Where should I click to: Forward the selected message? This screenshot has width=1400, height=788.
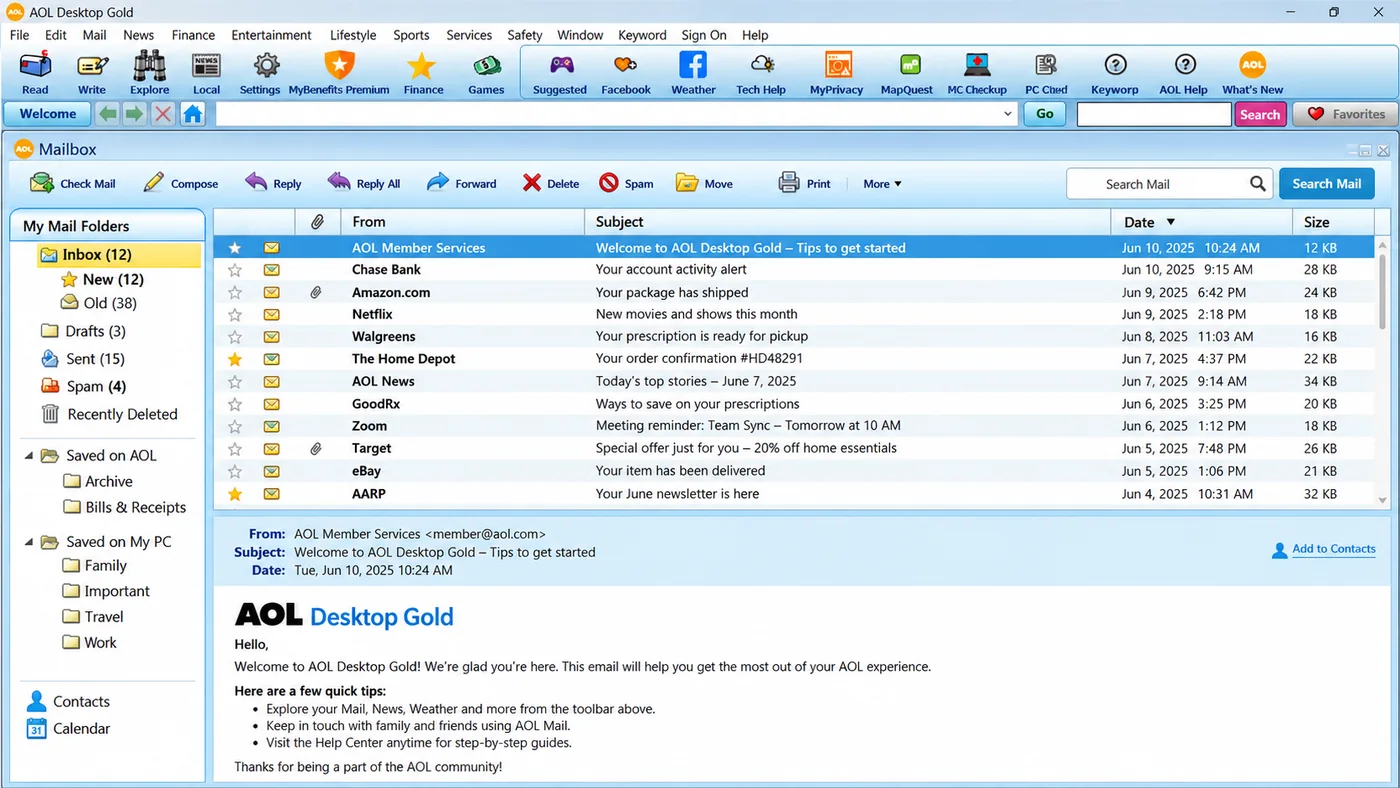coord(461,183)
